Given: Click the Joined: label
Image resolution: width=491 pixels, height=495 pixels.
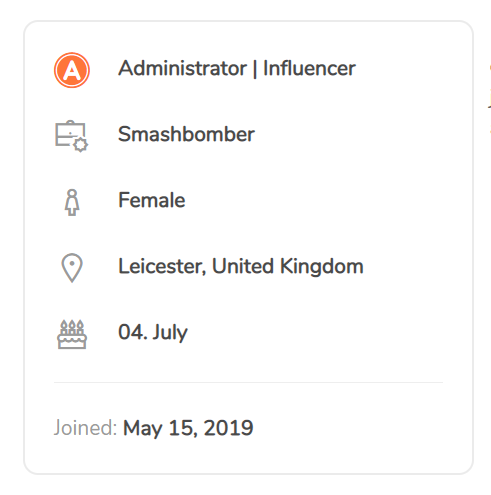Looking at the screenshot, I should (x=85, y=427).
